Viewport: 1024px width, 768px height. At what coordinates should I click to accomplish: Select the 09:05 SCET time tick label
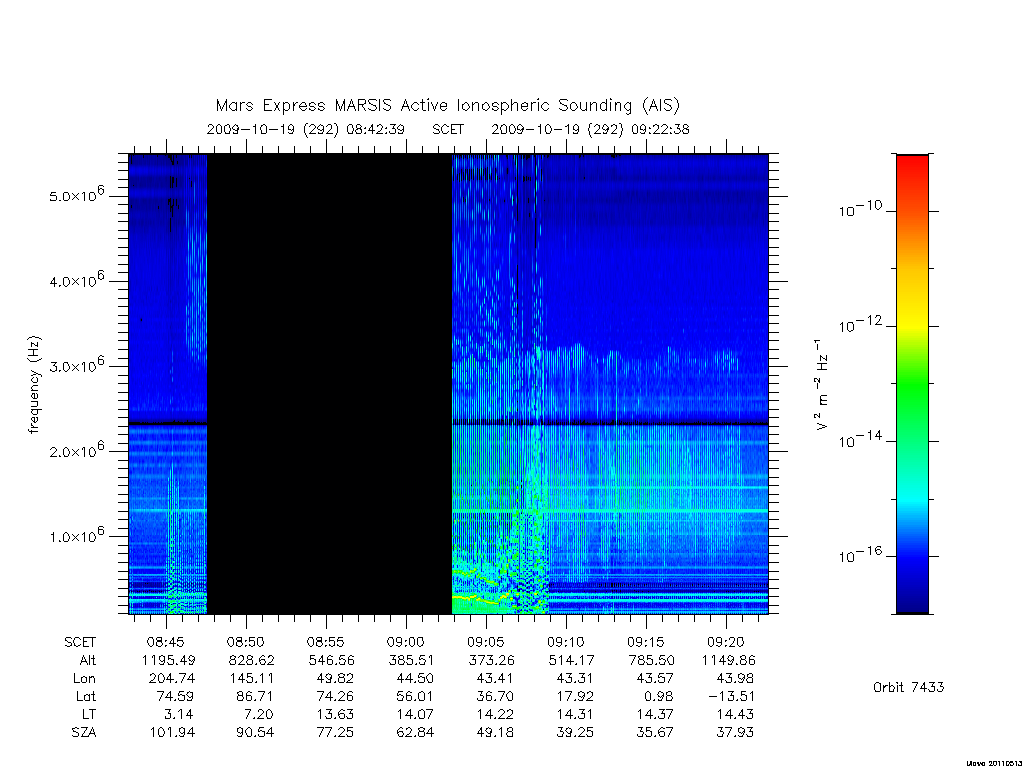[485, 642]
